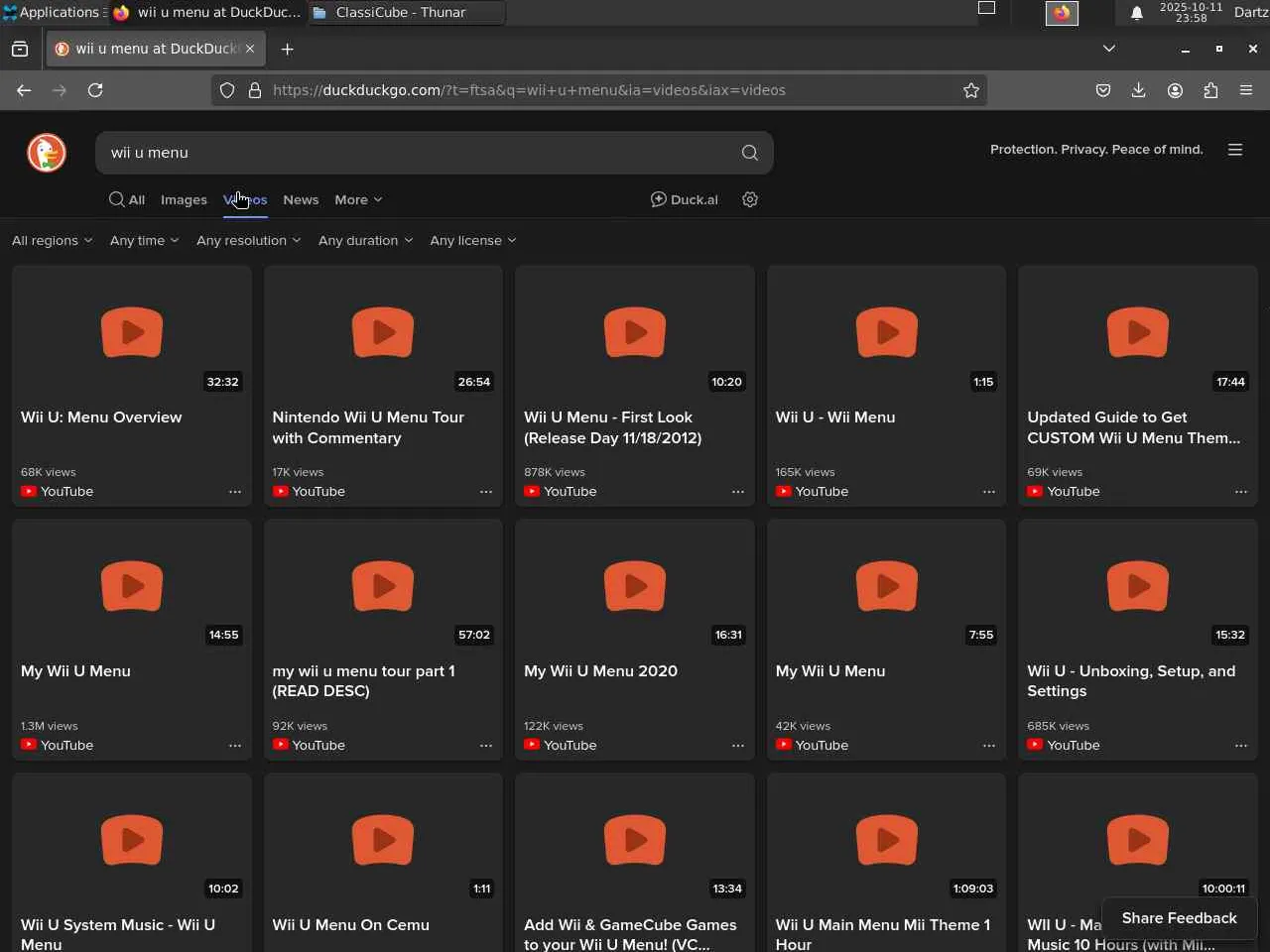Open the Applications menu in the panel

tap(54, 13)
